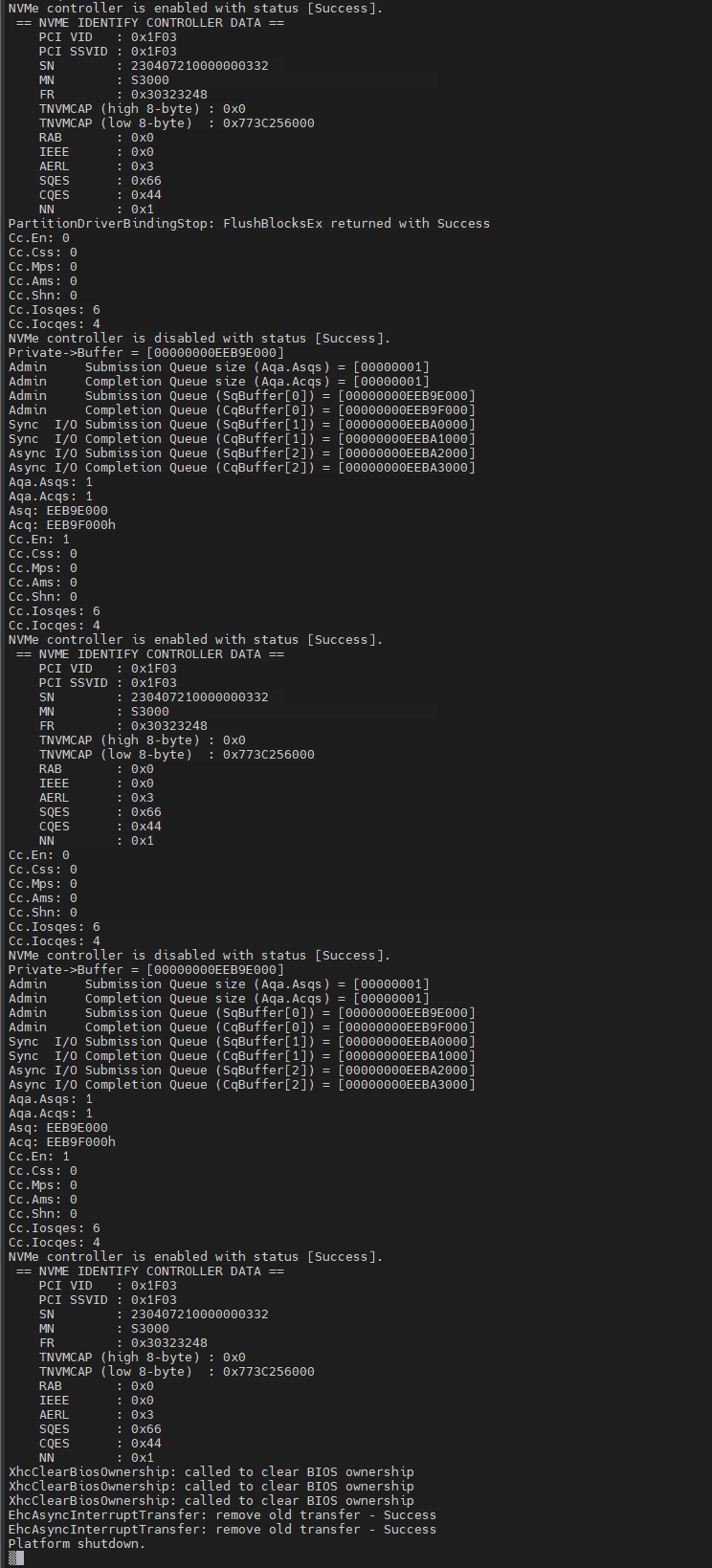The height and width of the screenshot is (1568, 712).
Task: Click the topmost TNVMCAP low 8-byte value 0x773C256000
Action: click(x=268, y=123)
